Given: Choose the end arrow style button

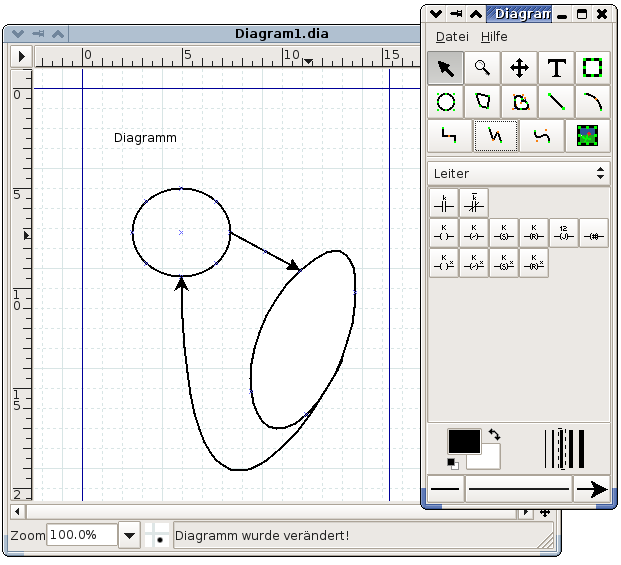Looking at the screenshot, I should pos(592,489).
